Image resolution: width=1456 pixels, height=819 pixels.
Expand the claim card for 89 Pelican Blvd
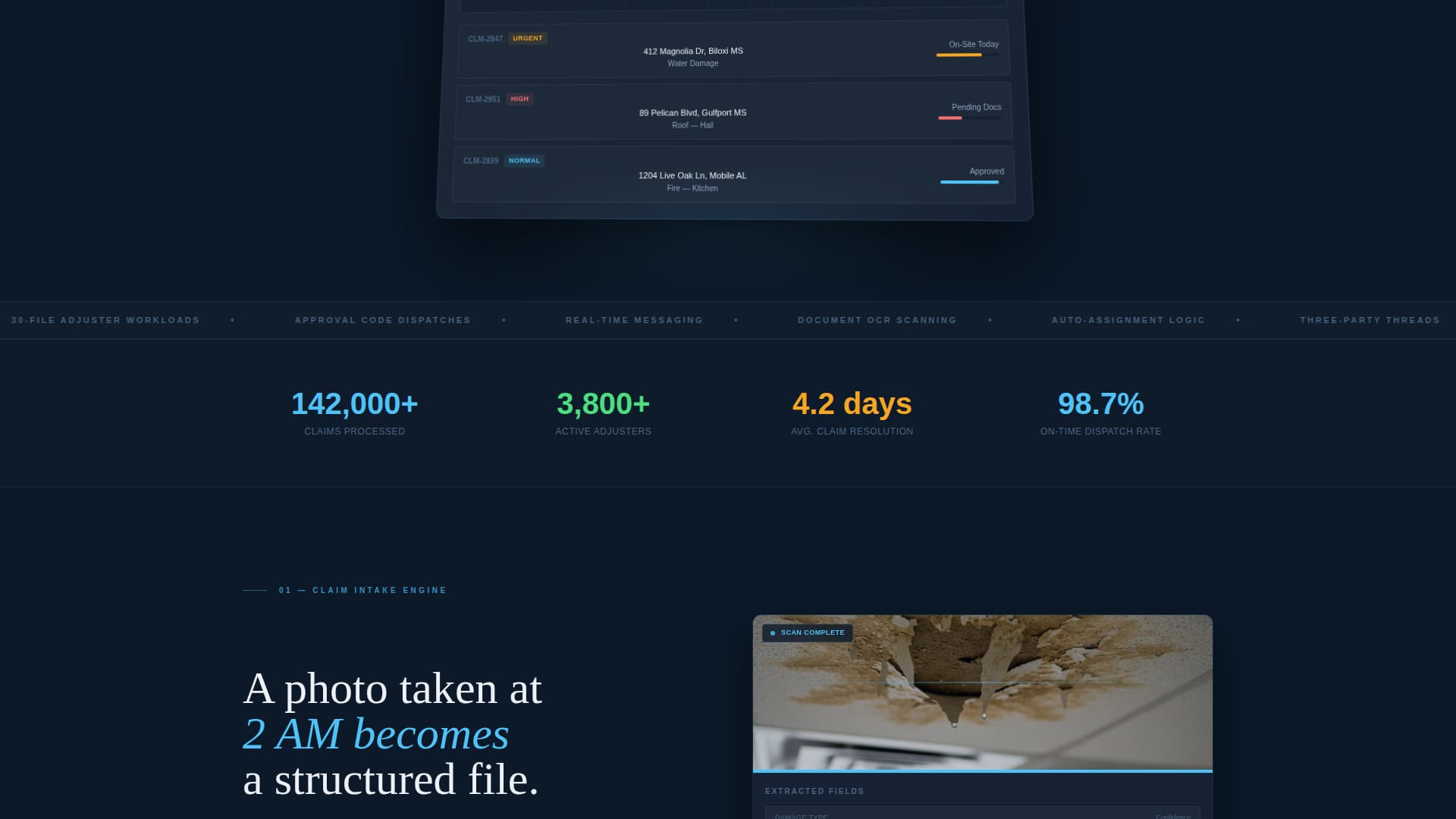692,112
